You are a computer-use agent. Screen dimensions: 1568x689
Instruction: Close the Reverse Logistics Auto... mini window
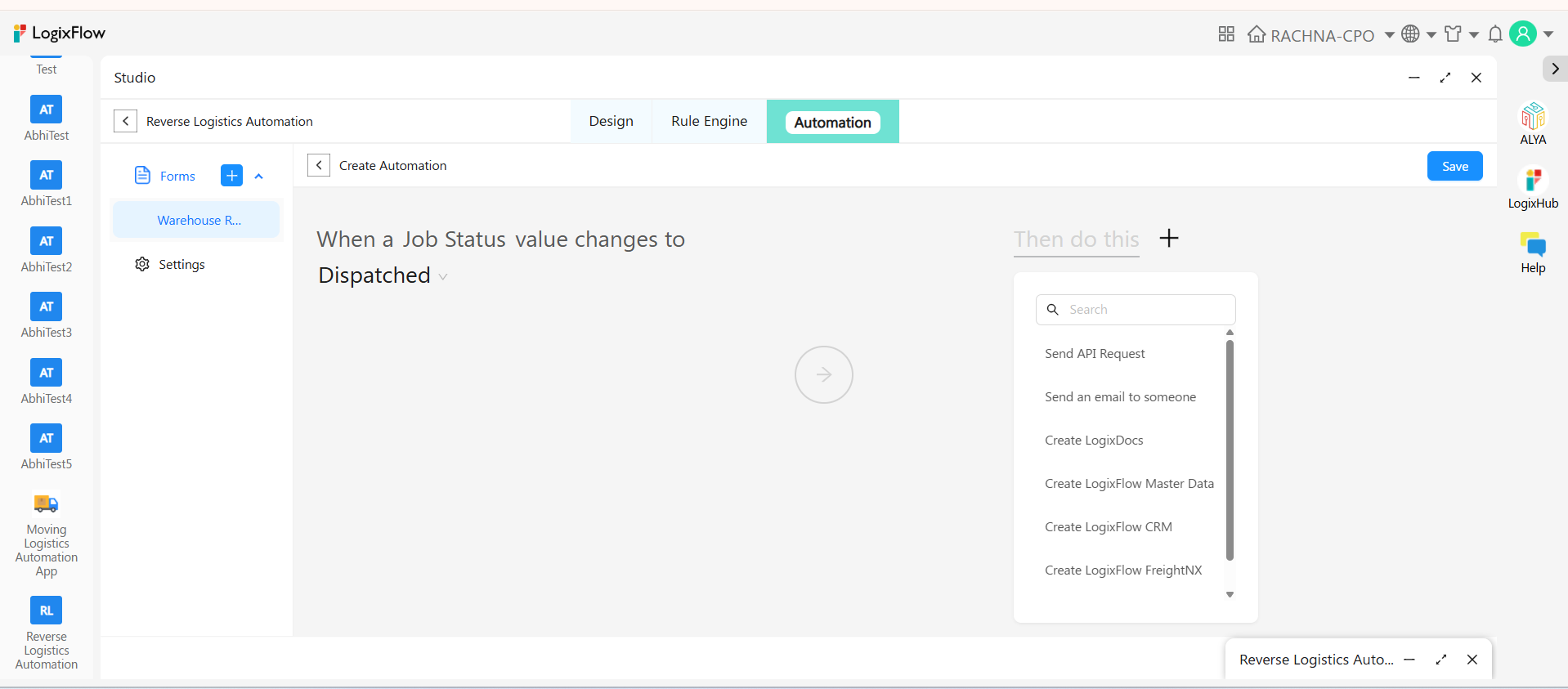(1472, 660)
